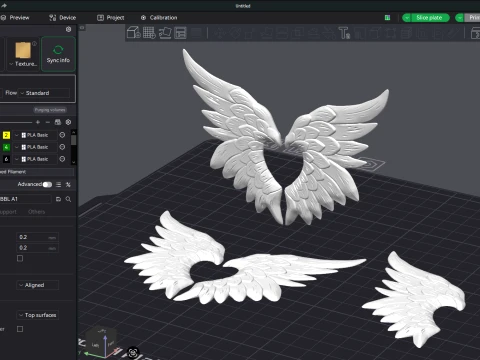Open the Aligned seam dropdown
This screenshot has width=480, height=360.
click(37, 285)
